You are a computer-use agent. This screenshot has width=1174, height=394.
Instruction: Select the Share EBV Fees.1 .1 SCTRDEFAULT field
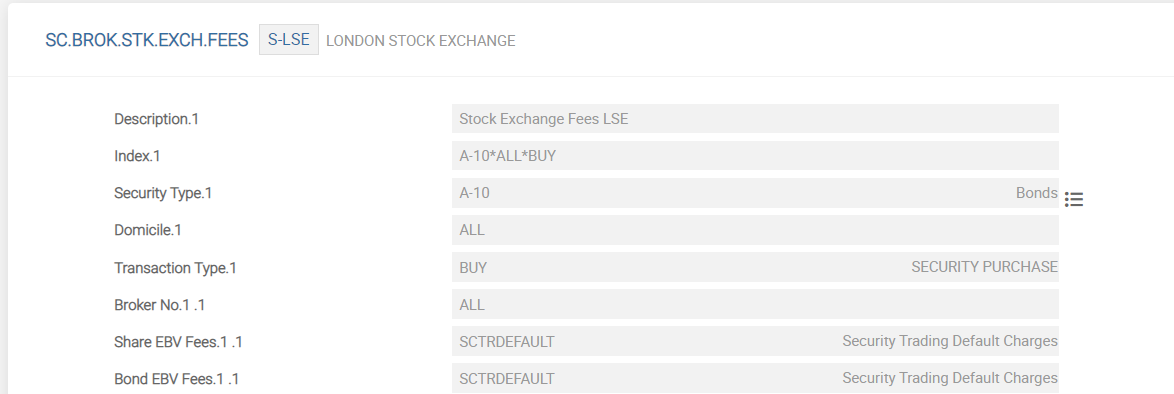(x=755, y=341)
